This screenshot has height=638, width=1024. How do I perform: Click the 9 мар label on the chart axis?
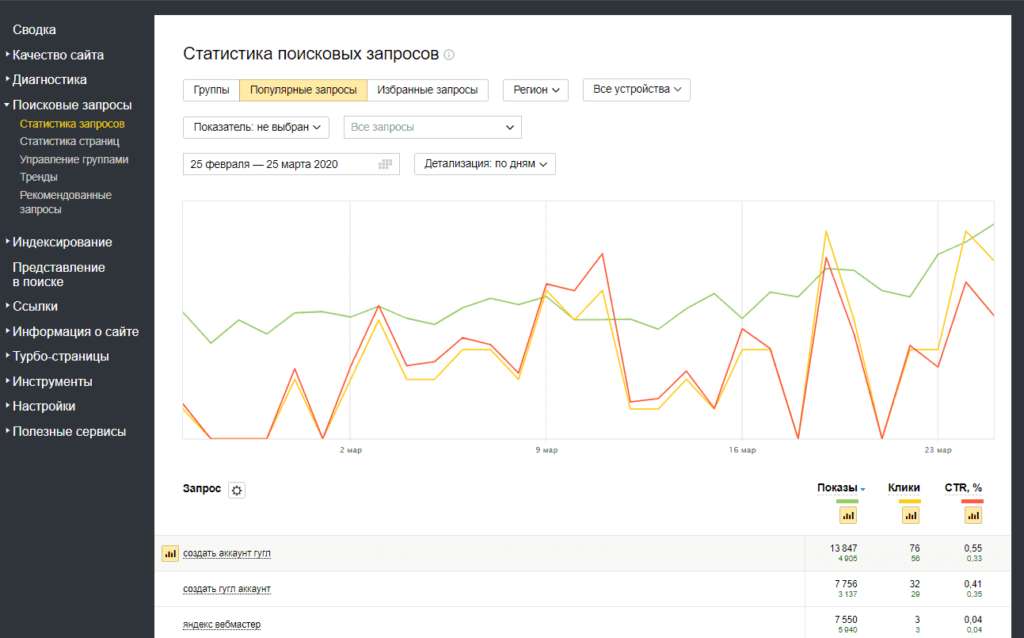(547, 450)
